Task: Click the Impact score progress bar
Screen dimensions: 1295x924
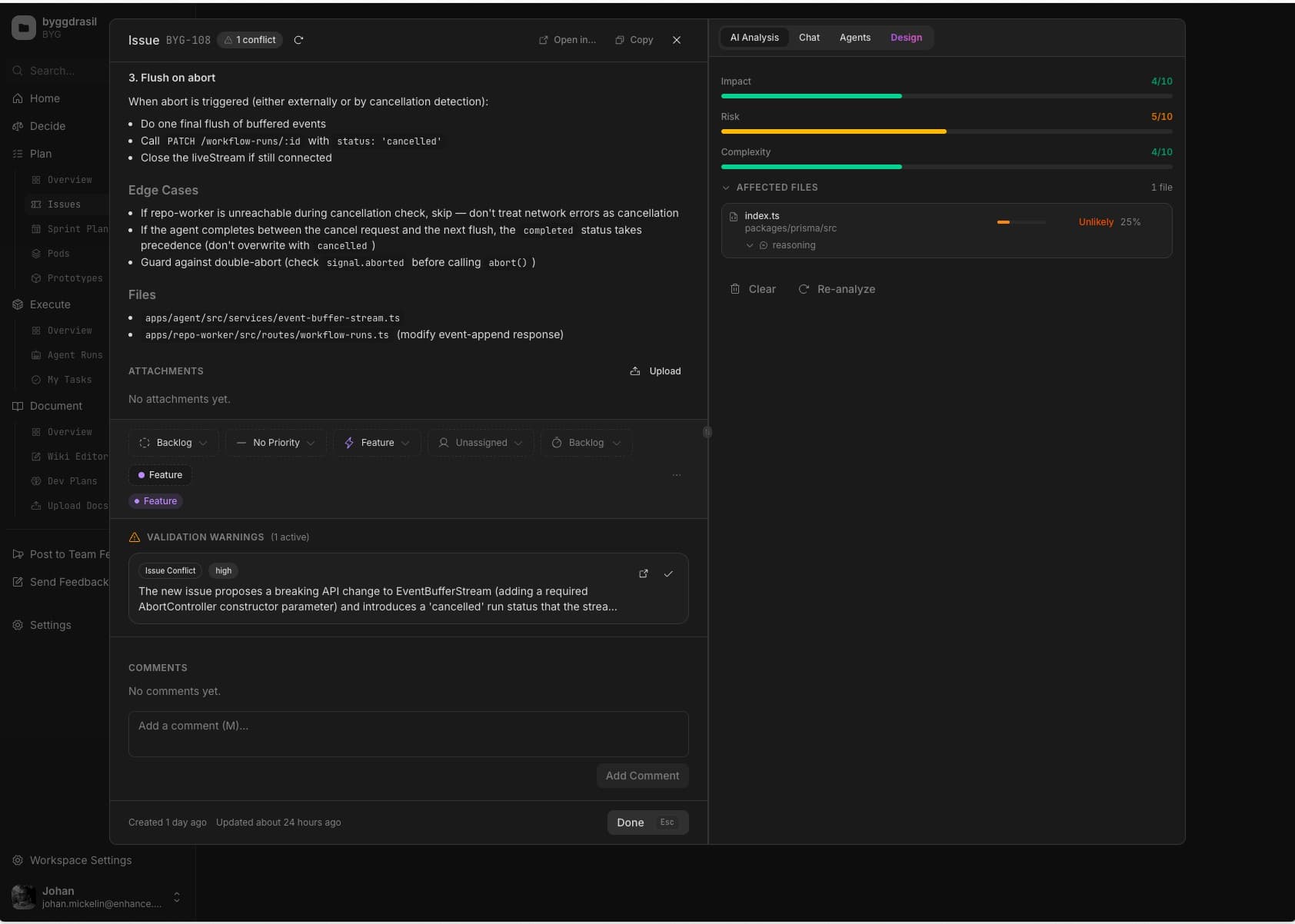Action: tap(946, 96)
